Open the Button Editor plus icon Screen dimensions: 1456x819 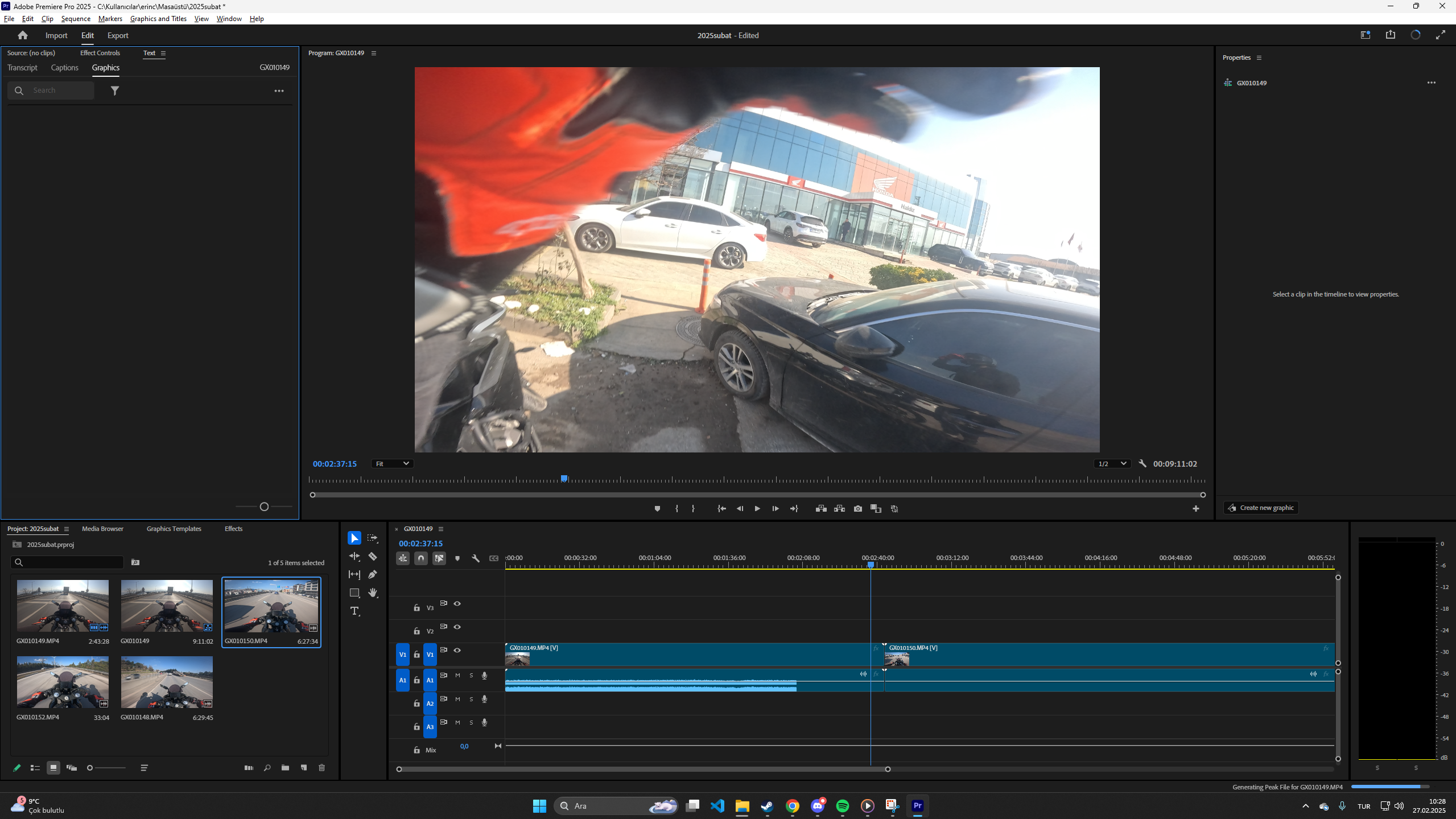(x=1196, y=509)
